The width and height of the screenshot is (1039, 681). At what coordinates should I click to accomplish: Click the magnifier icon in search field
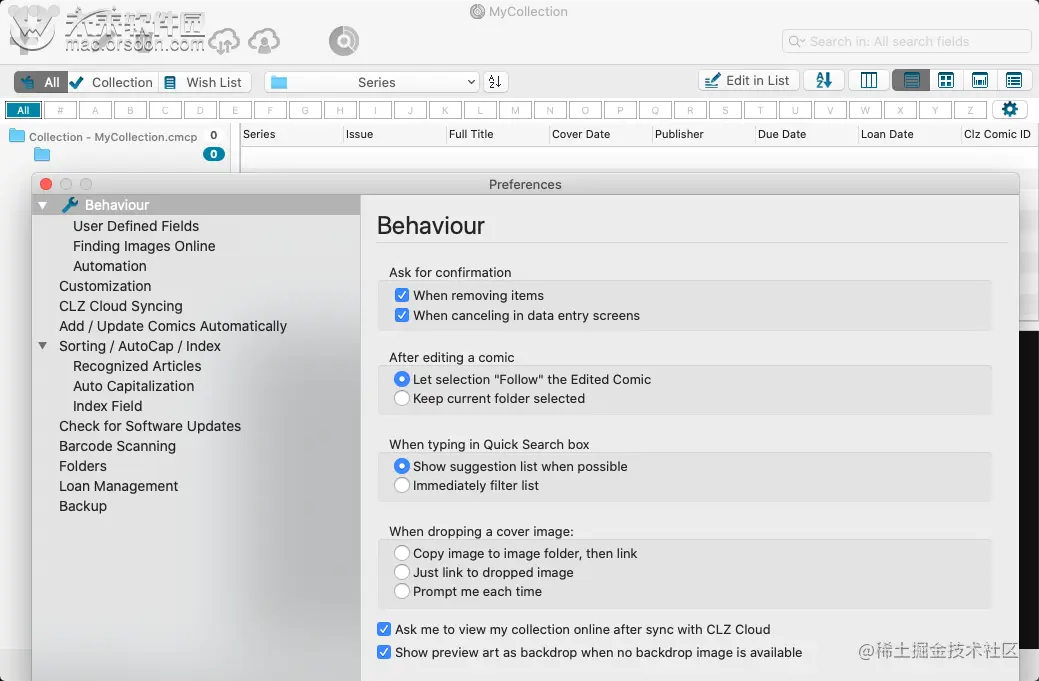(x=795, y=41)
